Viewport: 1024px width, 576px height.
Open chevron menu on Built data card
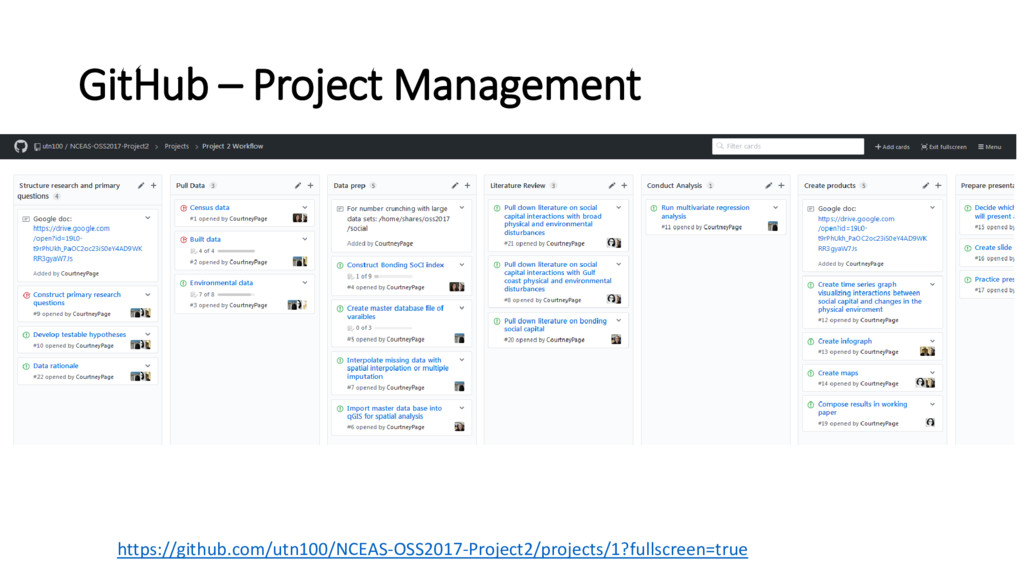click(x=305, y=239)
